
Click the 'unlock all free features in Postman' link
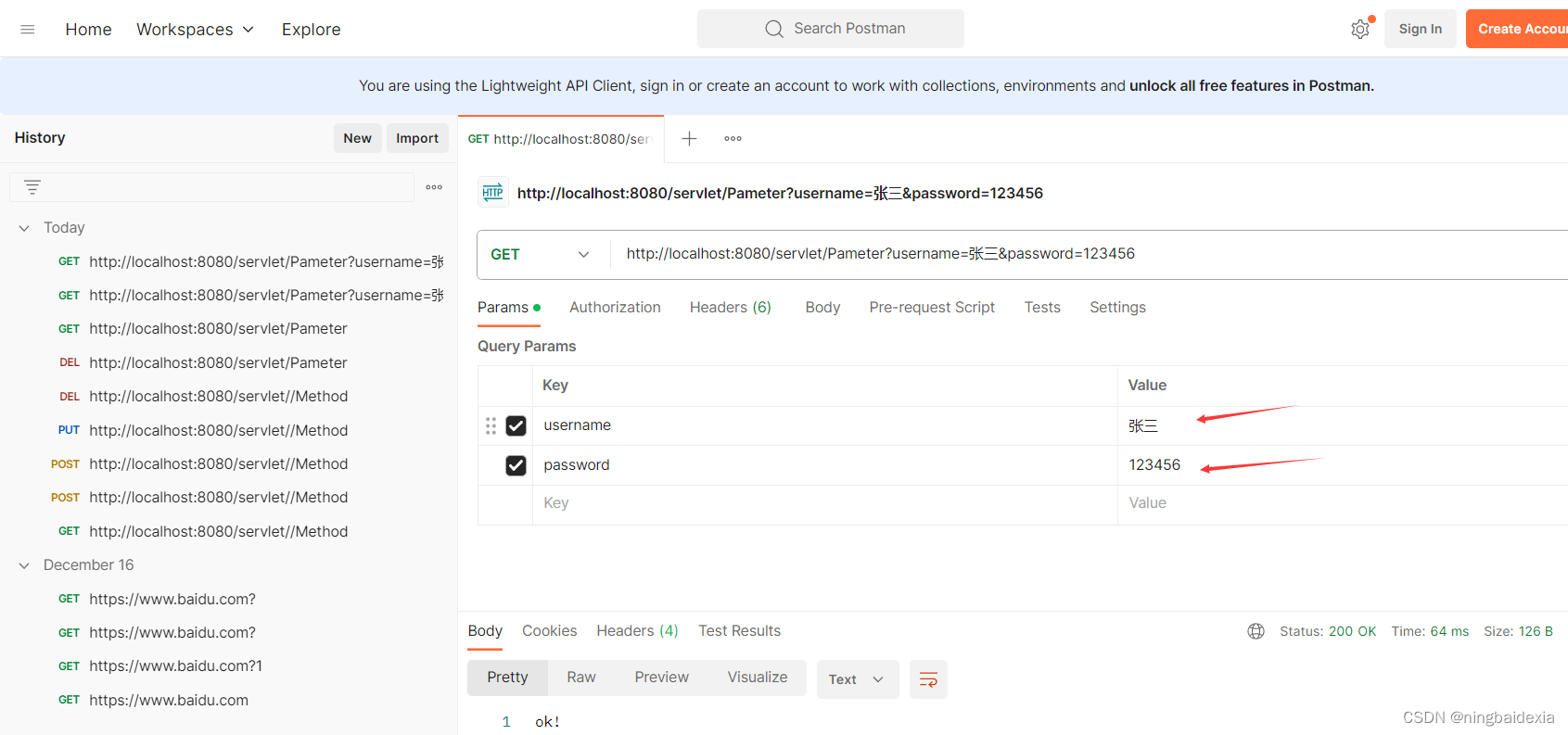click(x=1252, y=86)
